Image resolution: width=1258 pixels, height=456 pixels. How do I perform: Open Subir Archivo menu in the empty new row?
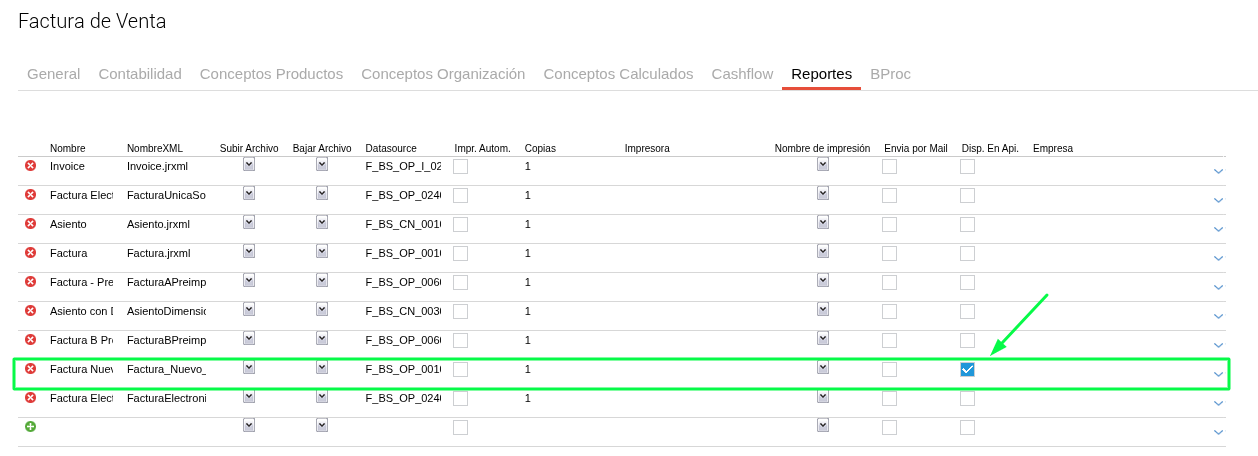tap(249, 425)
